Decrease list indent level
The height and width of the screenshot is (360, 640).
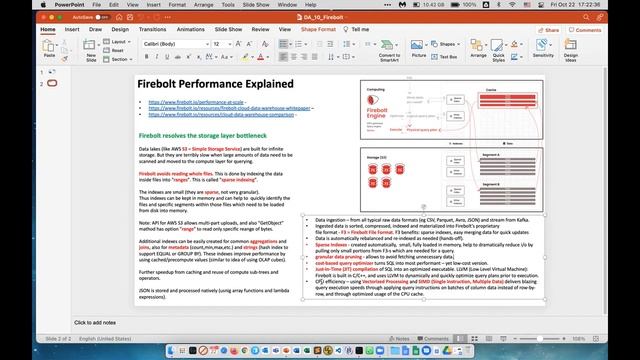[x=319, y=44]
